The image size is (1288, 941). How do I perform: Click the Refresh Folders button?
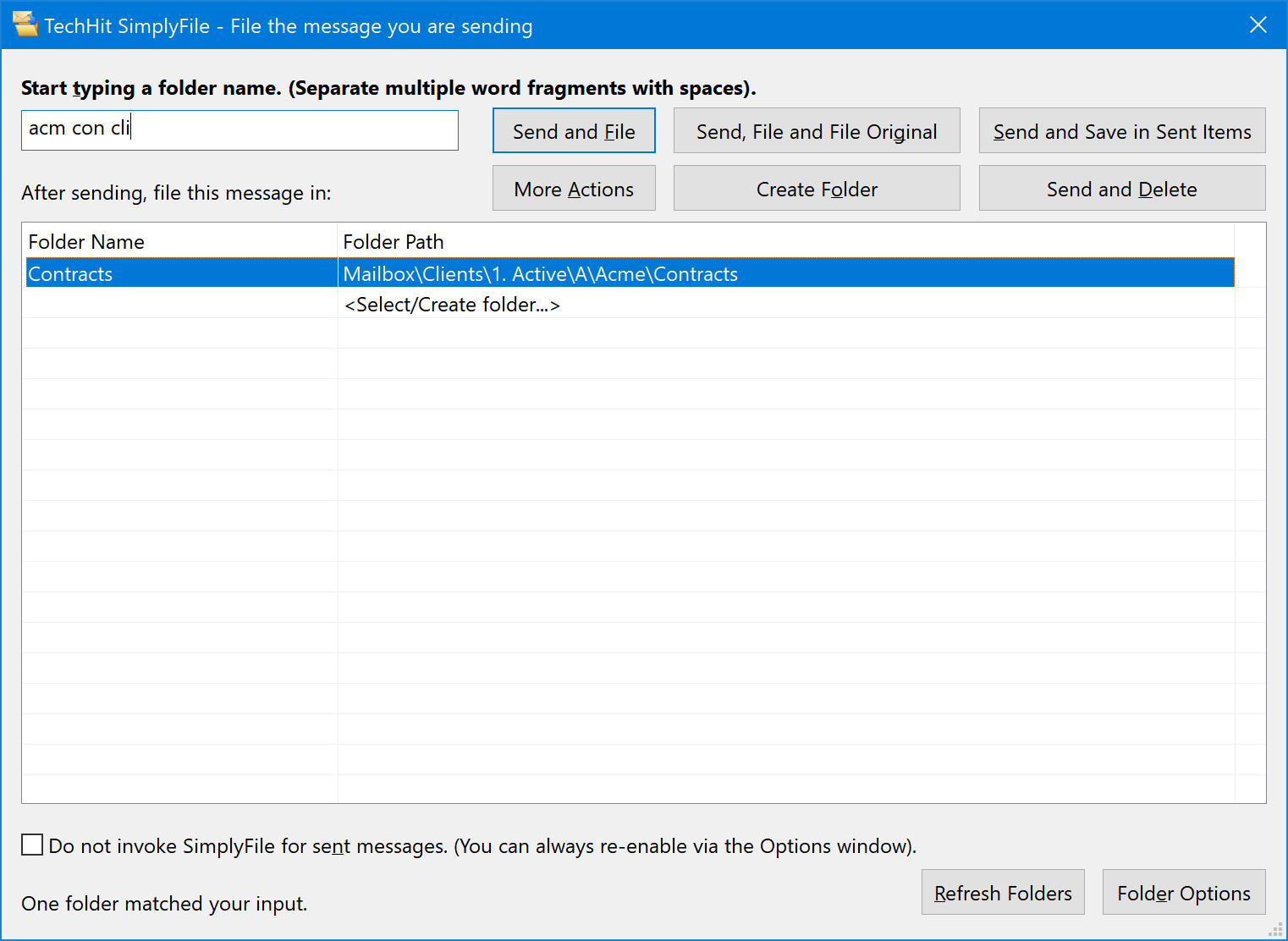[x=1003, y=892]
